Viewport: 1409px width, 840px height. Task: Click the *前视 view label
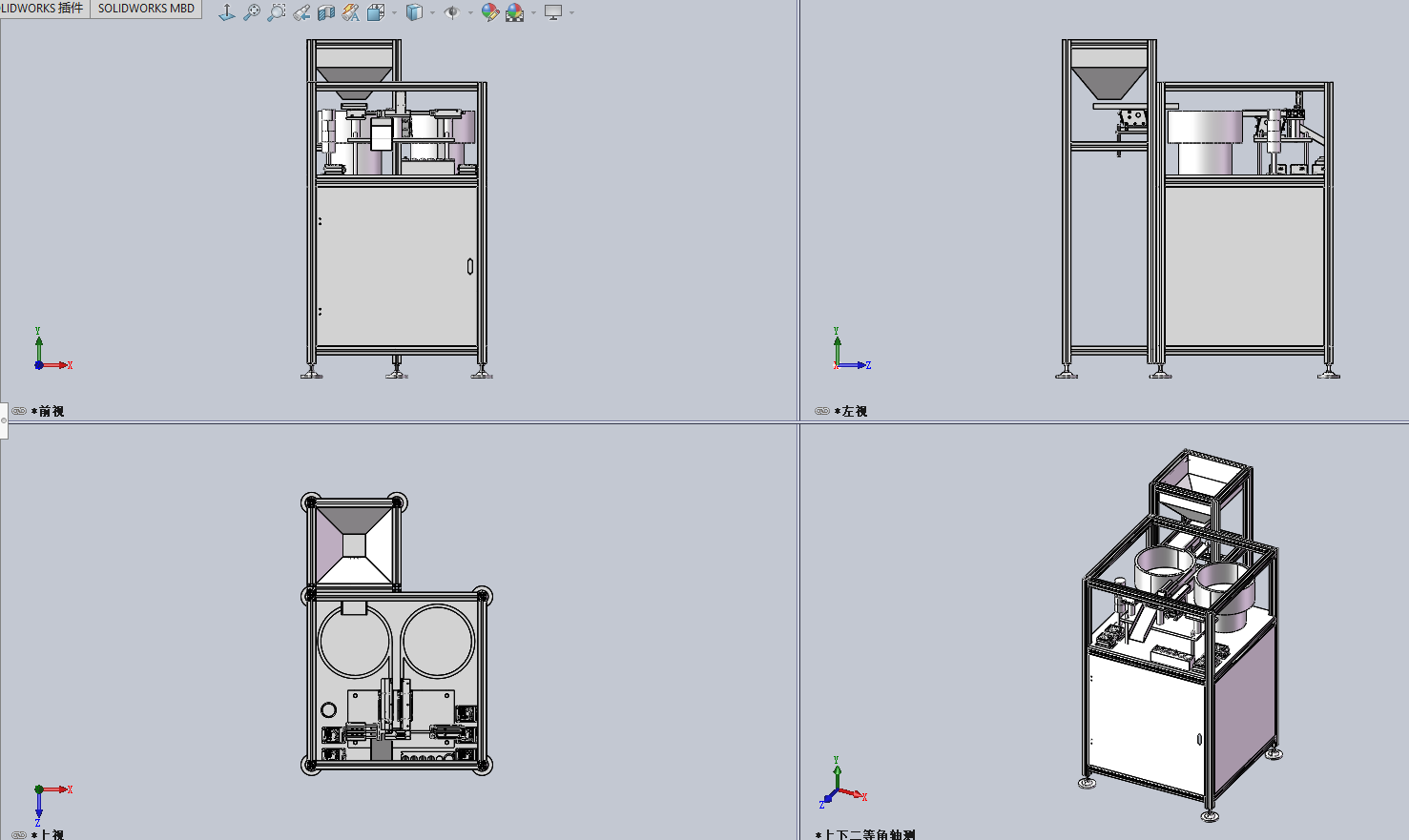click(48, 411)
